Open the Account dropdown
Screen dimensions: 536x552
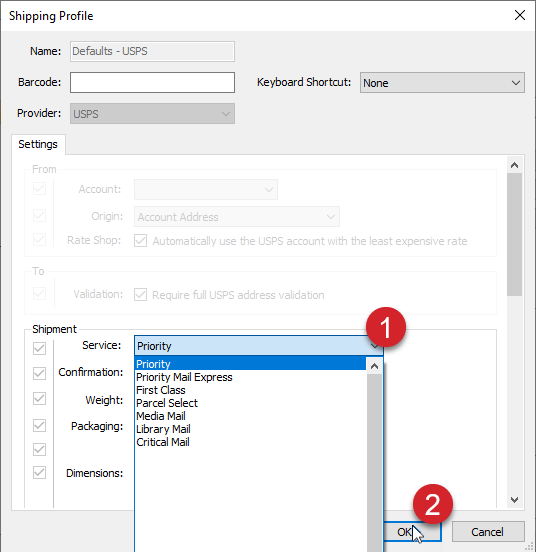point(206,189)
